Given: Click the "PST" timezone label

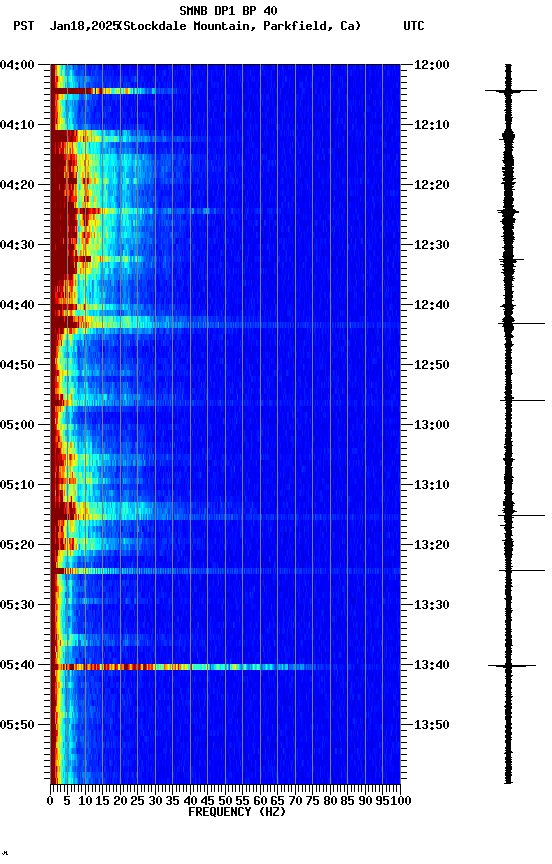Looking at the screenshot, I should [24, 26].
